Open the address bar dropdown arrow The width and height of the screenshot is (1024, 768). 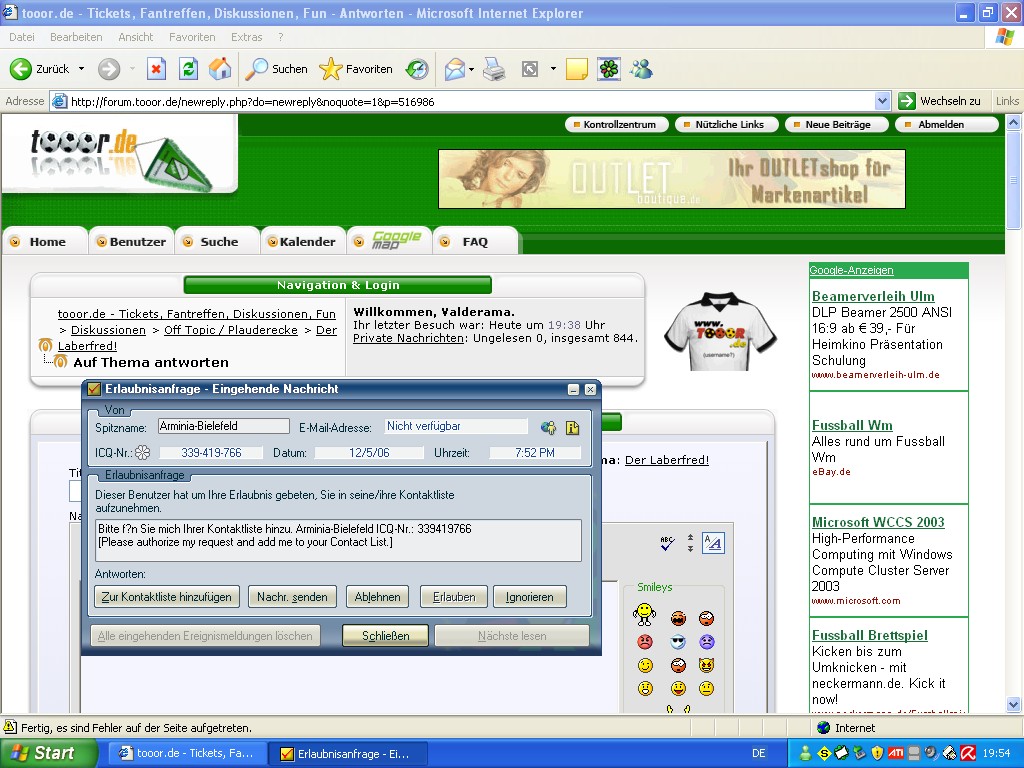[x=882, y=101]
